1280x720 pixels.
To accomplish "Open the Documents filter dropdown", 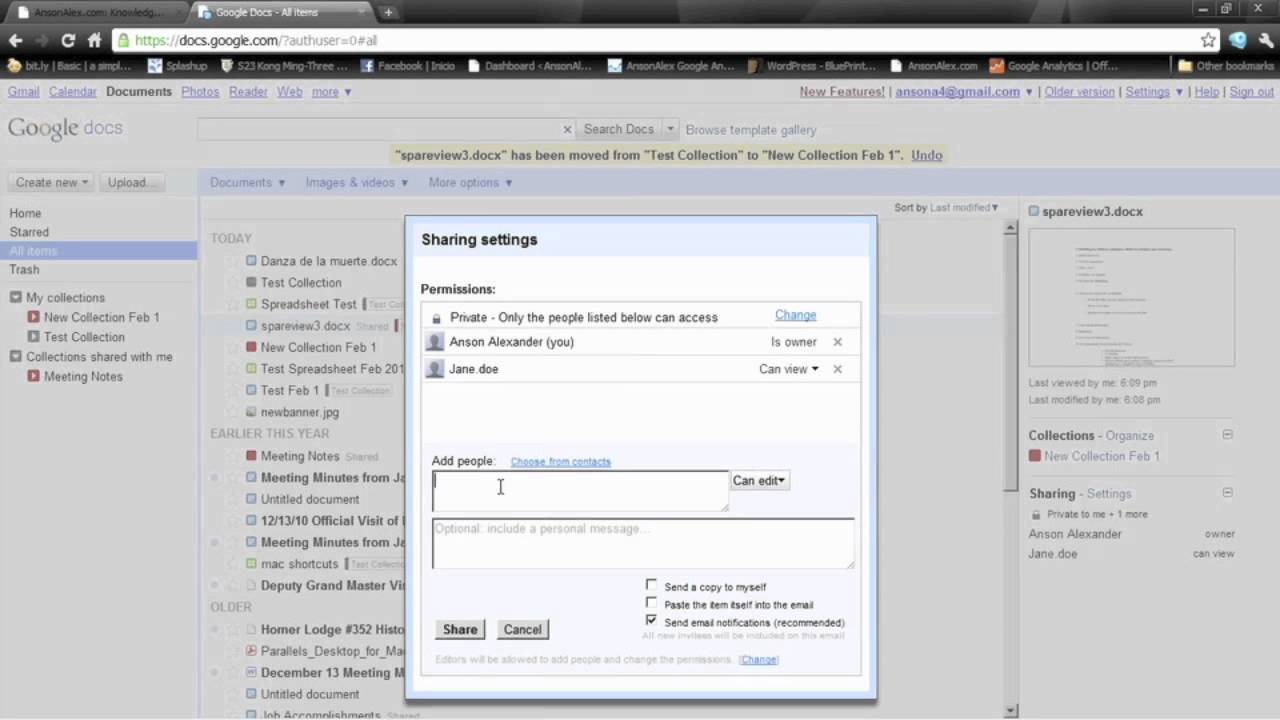I will [x=247, y=182].
